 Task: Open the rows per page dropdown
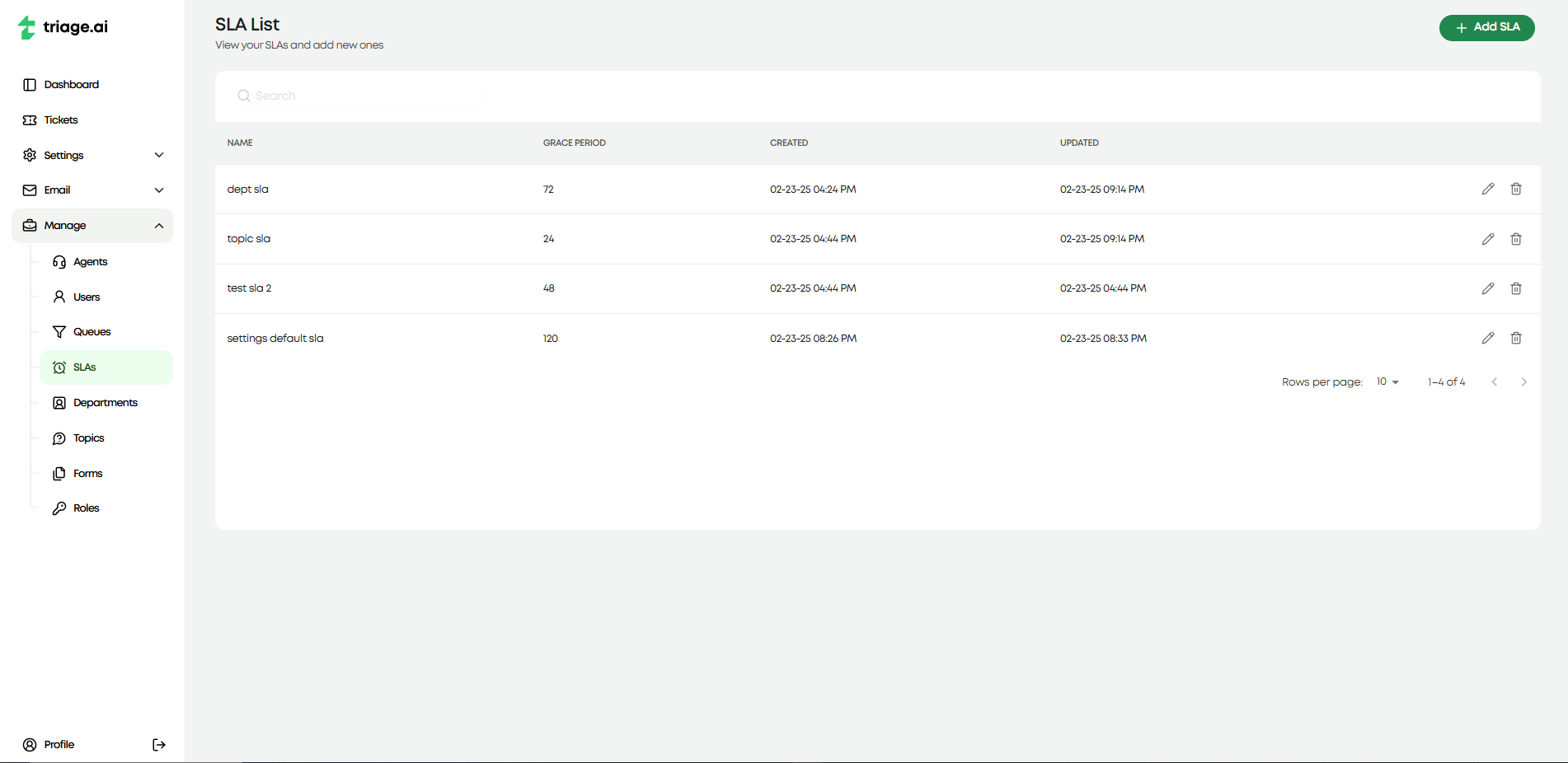pos(1387,382)
